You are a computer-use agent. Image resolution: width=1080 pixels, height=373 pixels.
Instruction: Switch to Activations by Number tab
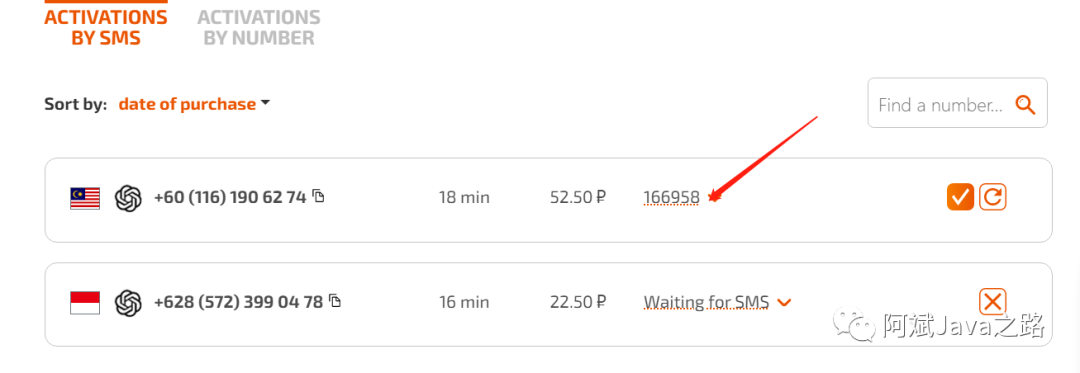259,28
